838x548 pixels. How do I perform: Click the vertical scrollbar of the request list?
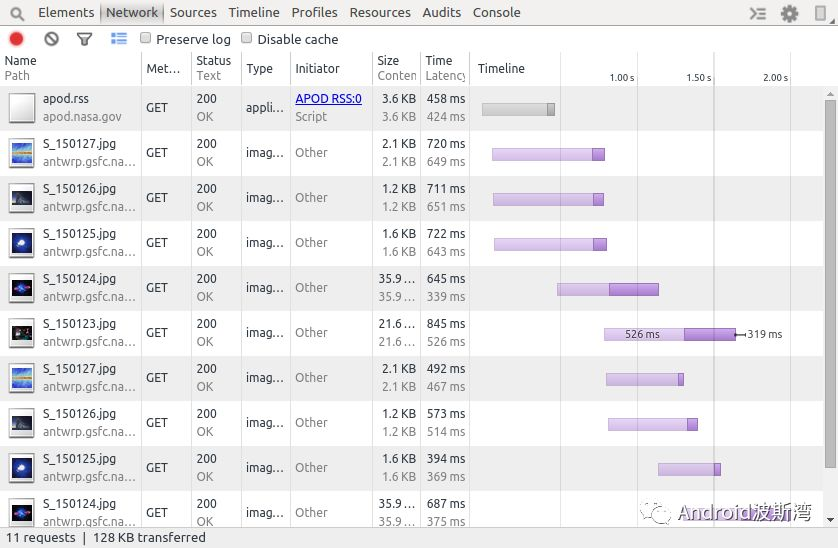830,280
